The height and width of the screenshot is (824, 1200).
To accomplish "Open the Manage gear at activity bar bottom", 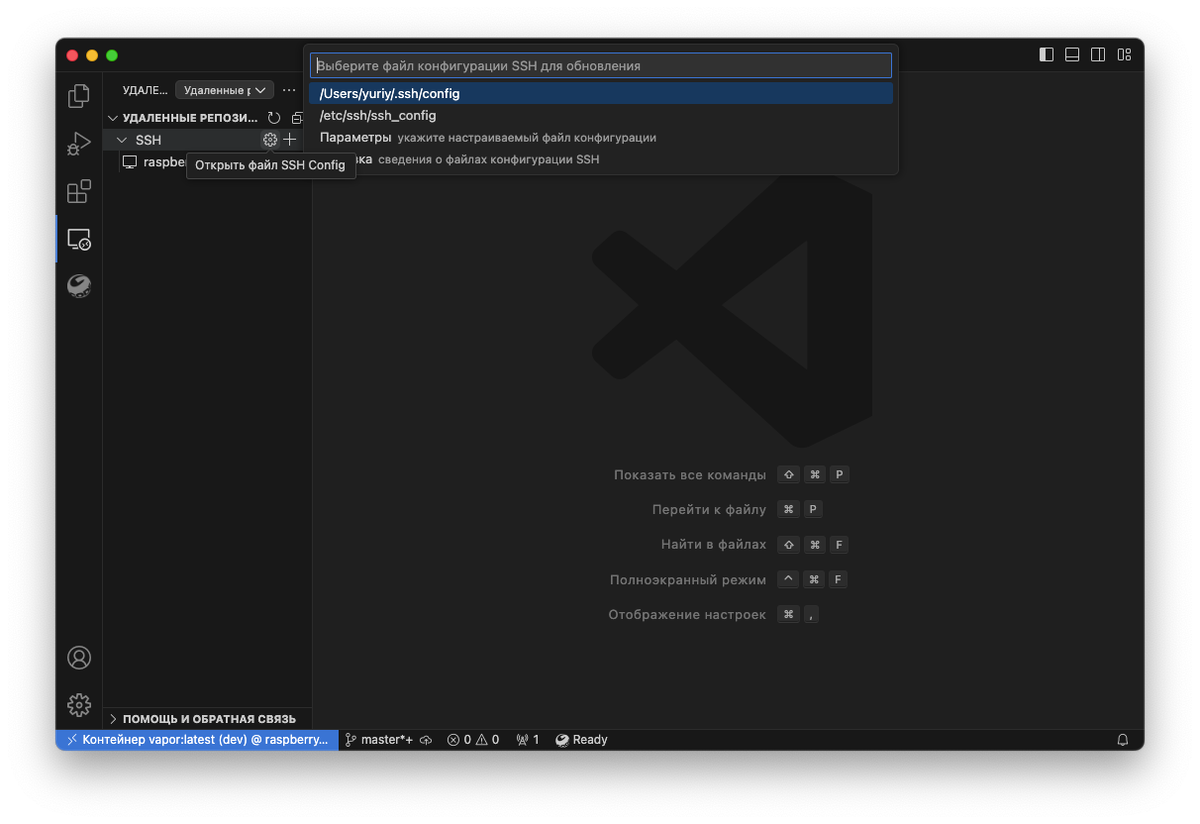I will coord(79,704).
